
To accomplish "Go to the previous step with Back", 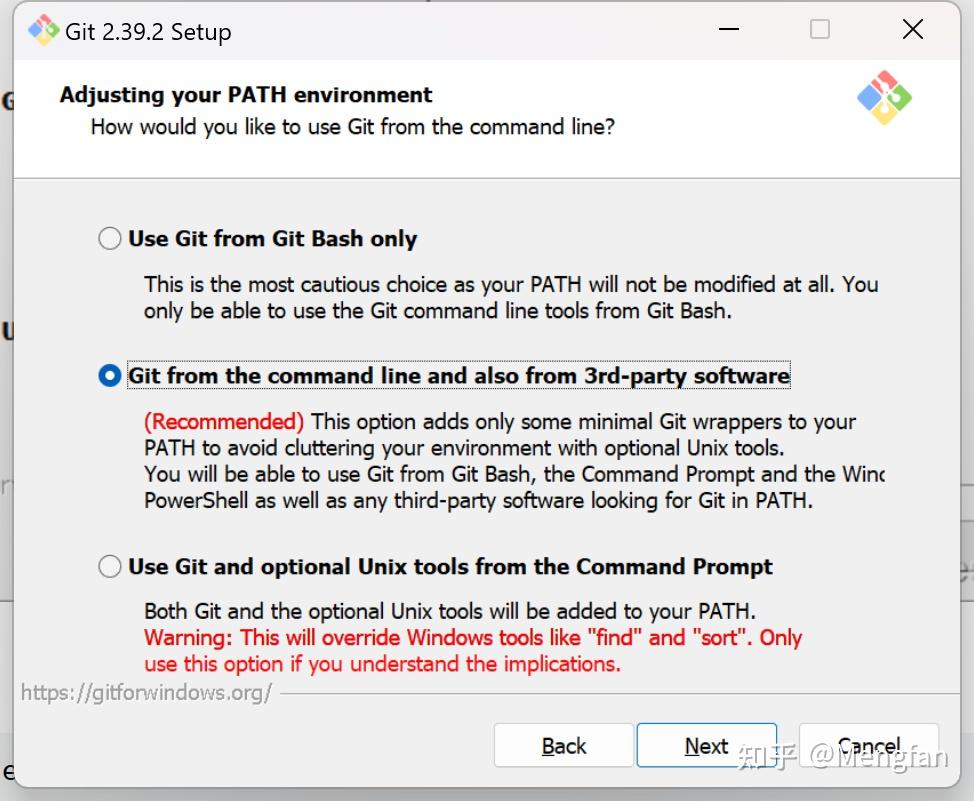I will point(564,746).
